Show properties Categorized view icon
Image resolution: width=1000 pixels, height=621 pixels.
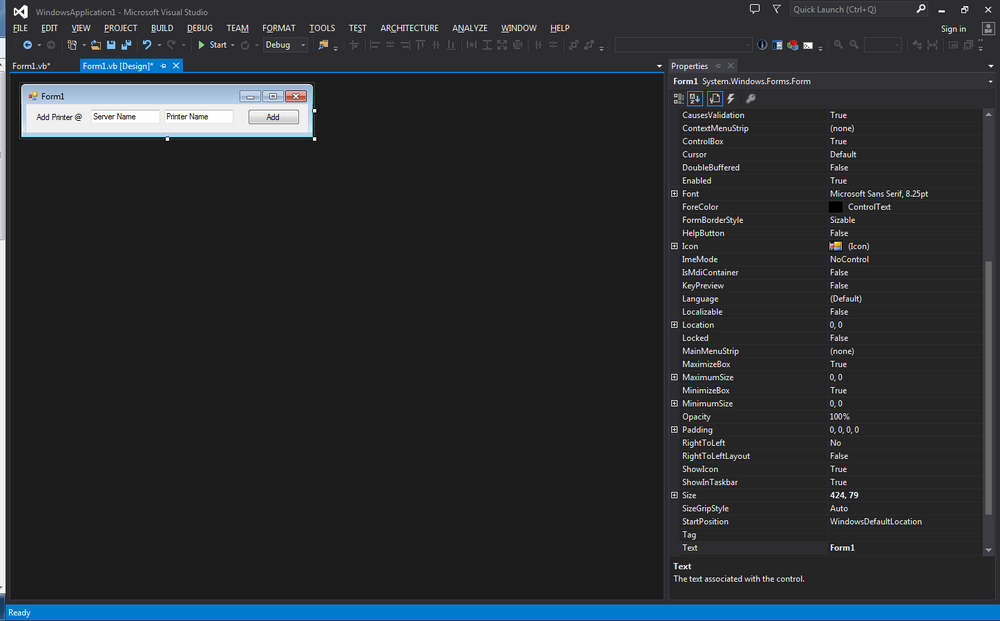[x=679, y=98]
